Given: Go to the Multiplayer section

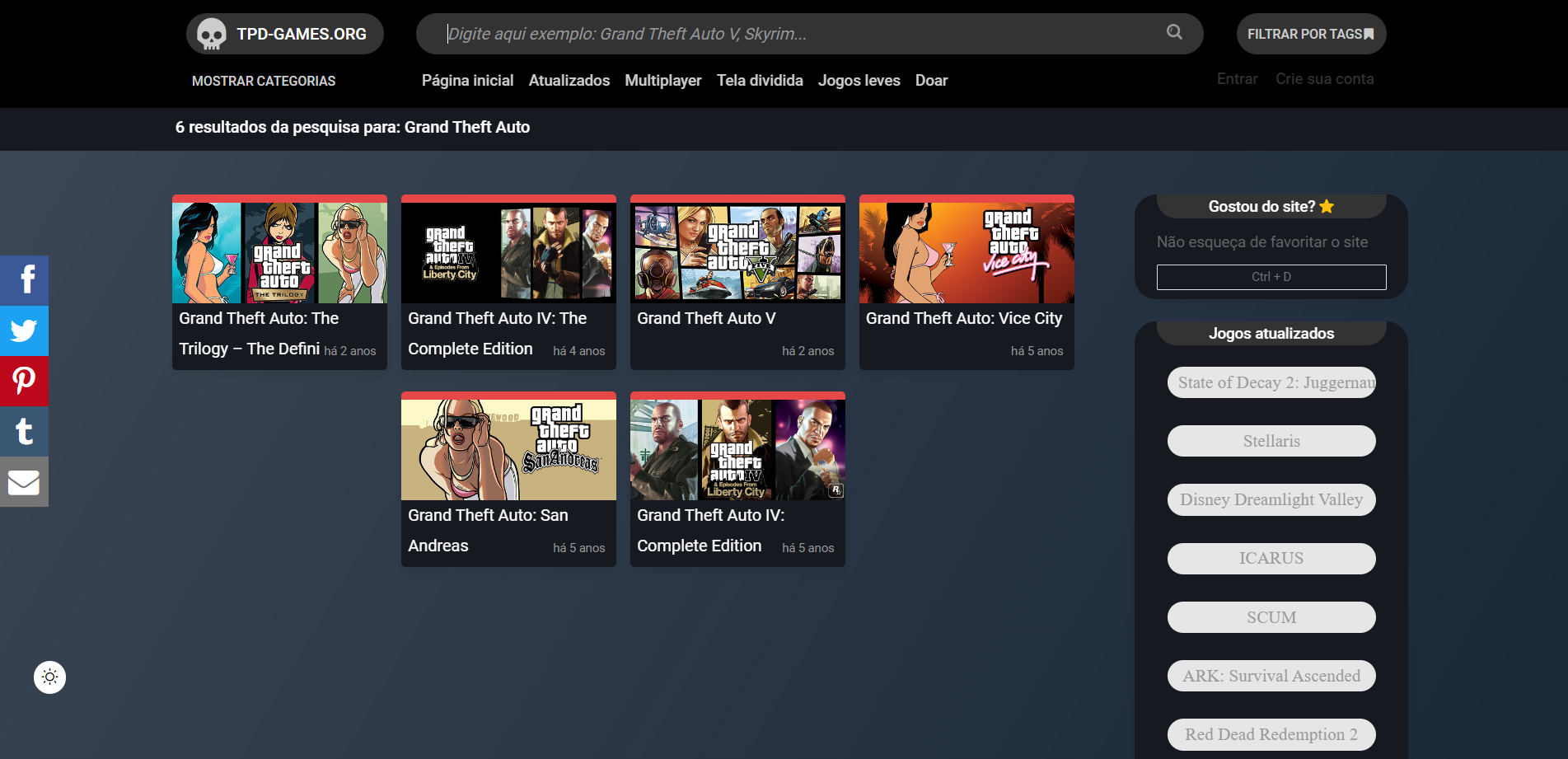Looking at the screenshot, I should tap(662, 81).
